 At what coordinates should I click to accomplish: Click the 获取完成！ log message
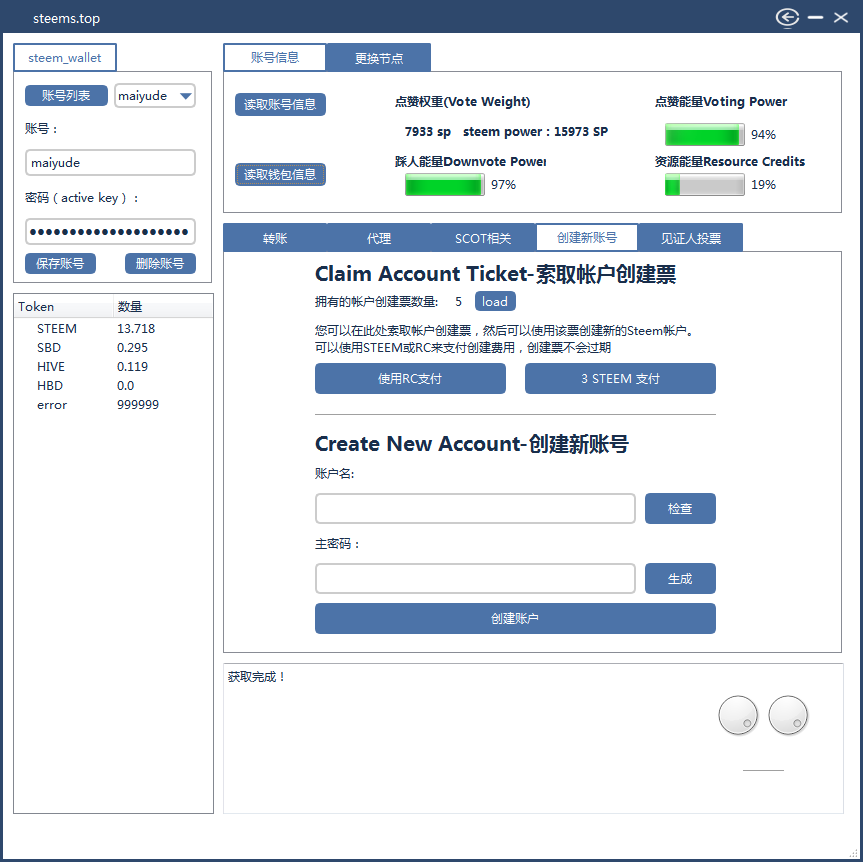click(258, 677)
